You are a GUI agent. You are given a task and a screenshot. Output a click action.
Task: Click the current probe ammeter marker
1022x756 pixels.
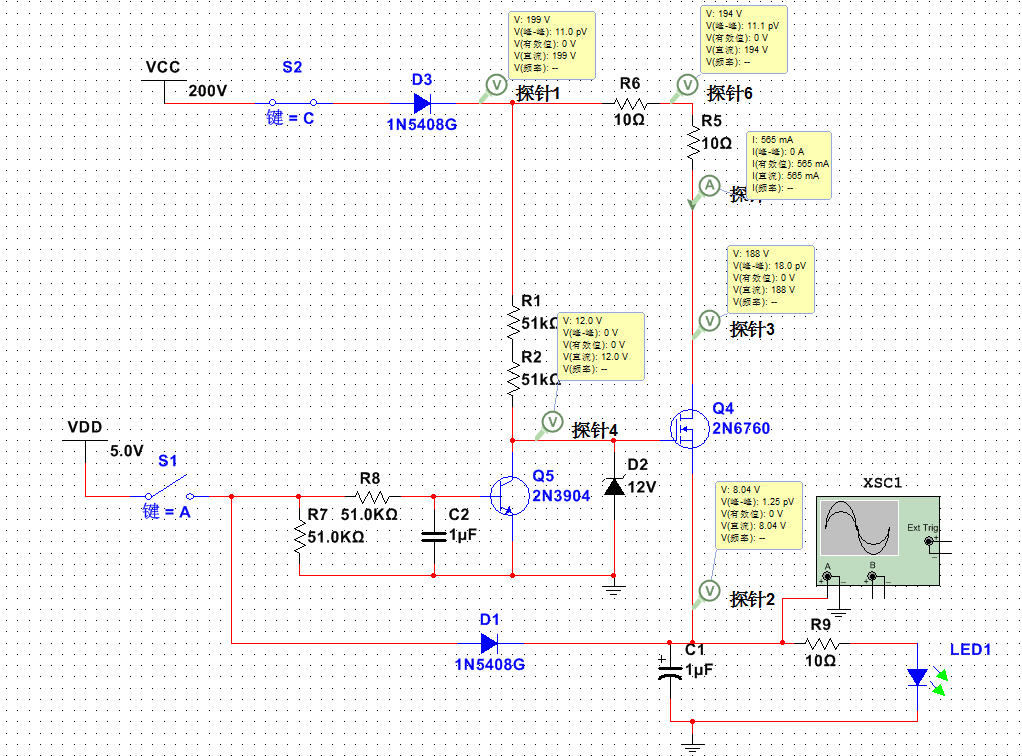[709, 186]
